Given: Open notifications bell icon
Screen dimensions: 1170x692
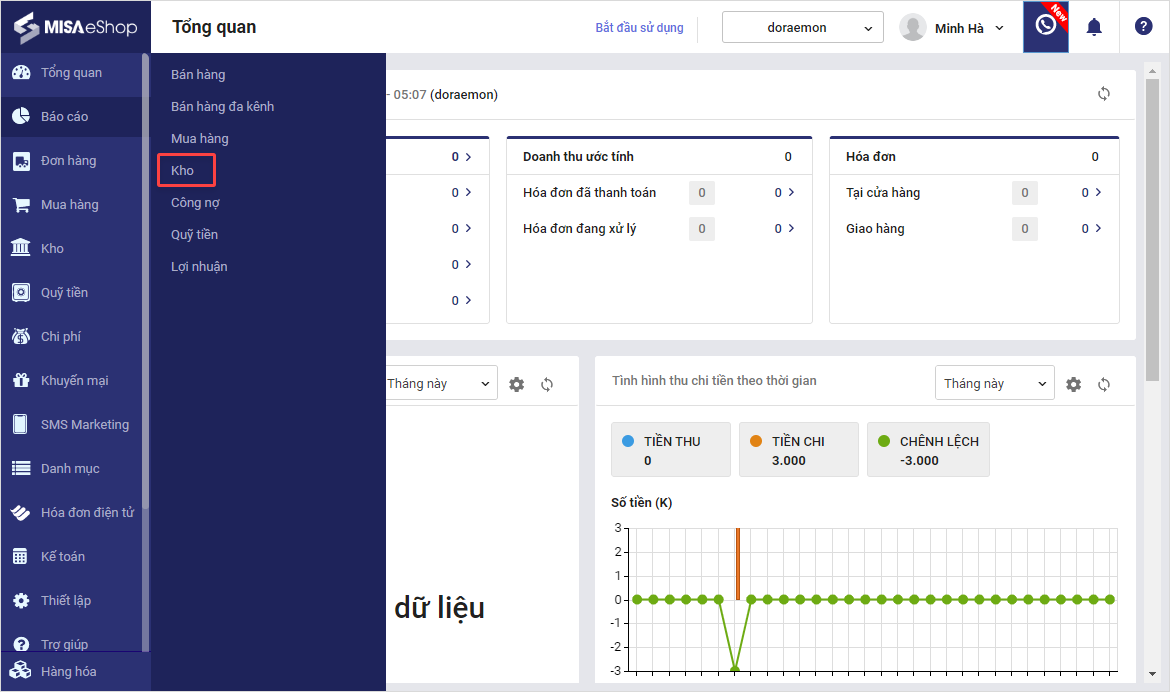Looking at the screenshot, I should (x=1094, y=28).
